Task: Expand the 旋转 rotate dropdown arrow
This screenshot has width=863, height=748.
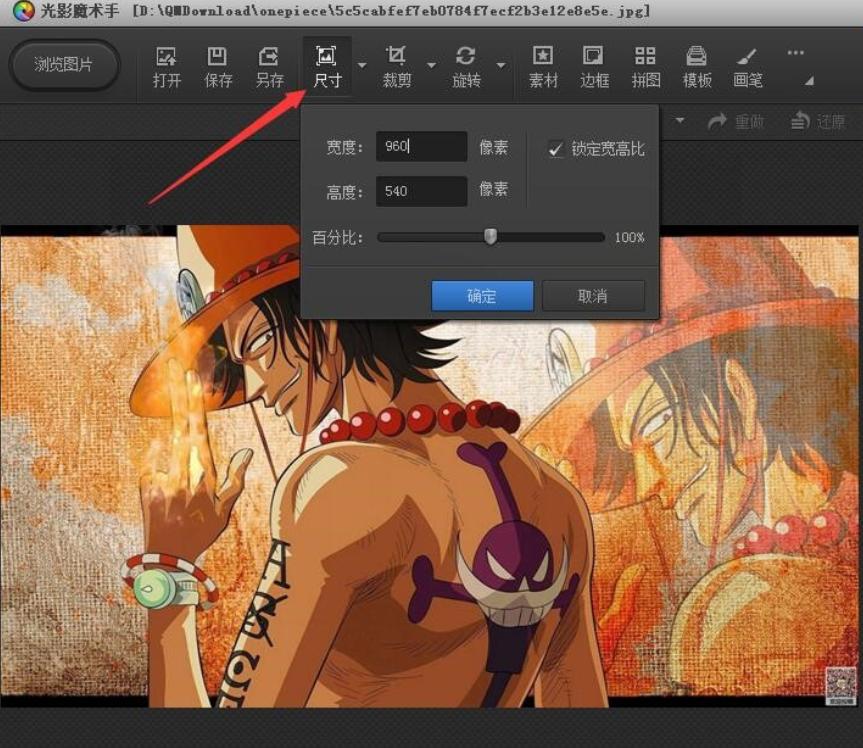Action: coord(501,65)
